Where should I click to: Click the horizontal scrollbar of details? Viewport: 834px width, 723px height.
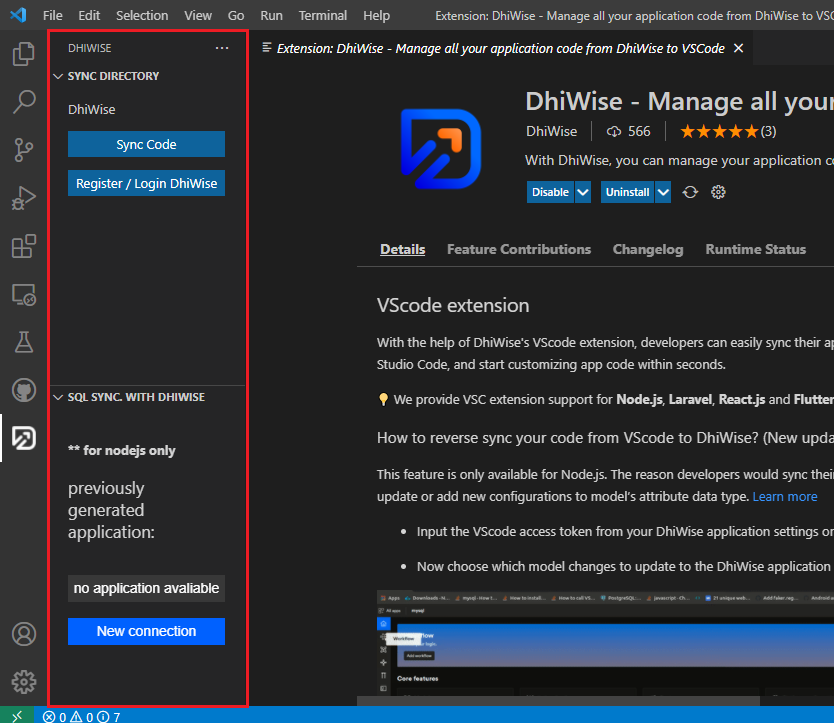click(x=558, y=701)
